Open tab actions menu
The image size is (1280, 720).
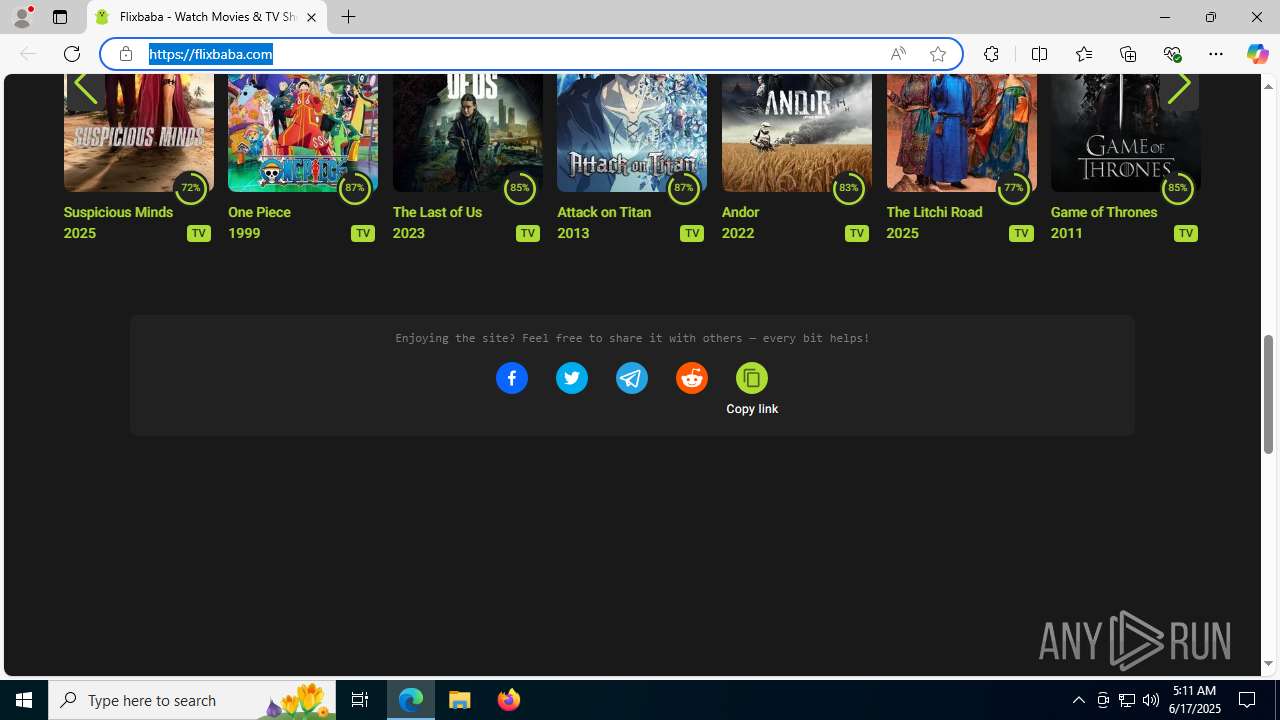tap(60, 17)
